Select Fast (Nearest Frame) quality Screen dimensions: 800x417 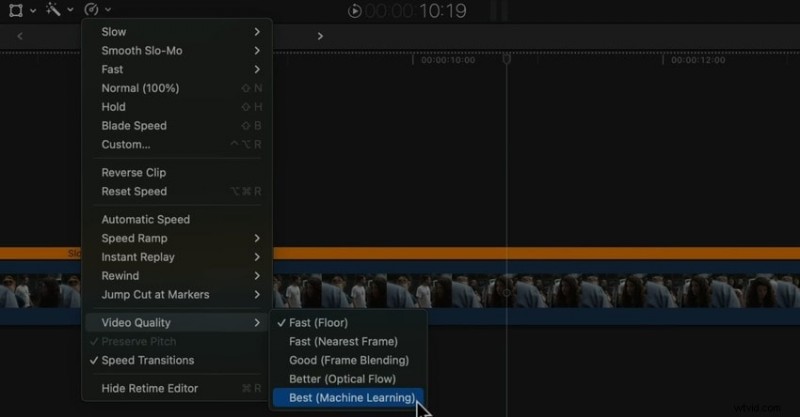pos(348,341)
